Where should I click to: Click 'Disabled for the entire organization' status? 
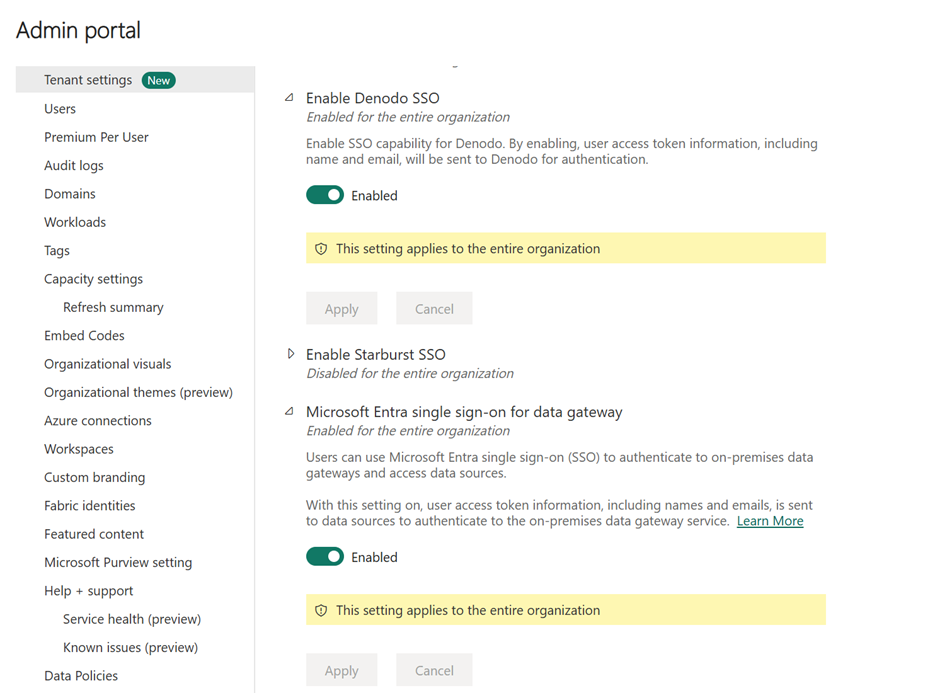(x=410, y=373)
